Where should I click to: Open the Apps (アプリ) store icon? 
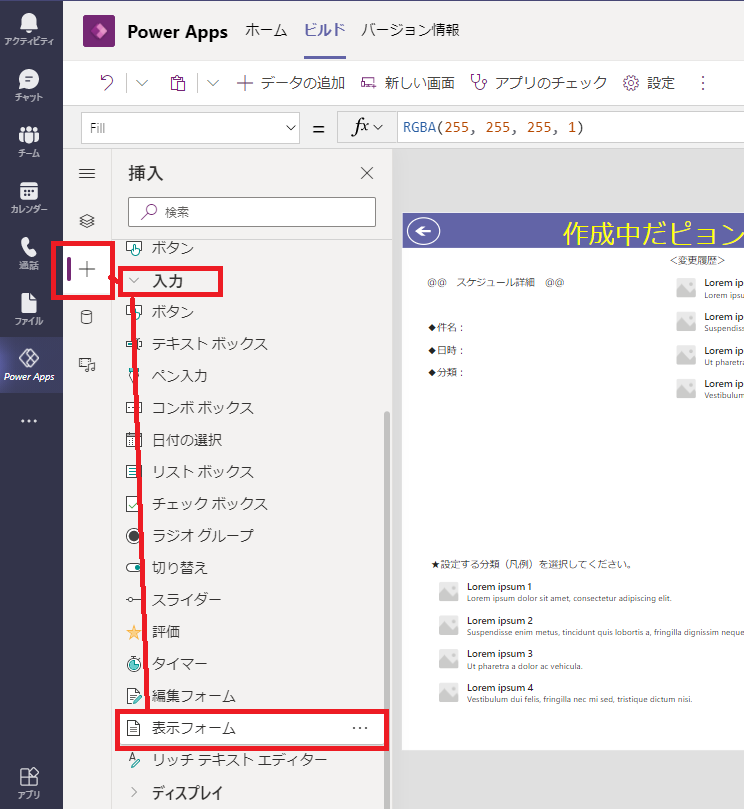click(29, 783)
